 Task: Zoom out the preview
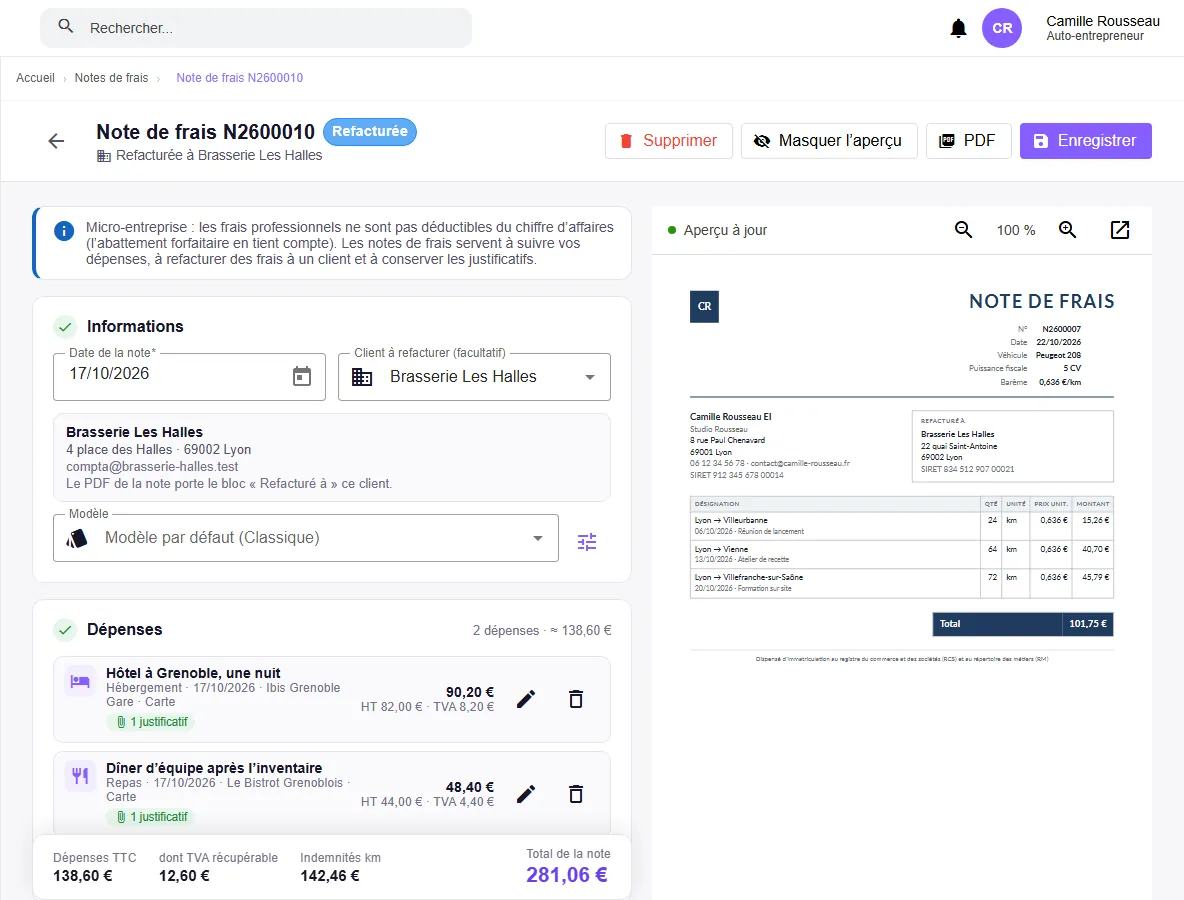point(963,230)
